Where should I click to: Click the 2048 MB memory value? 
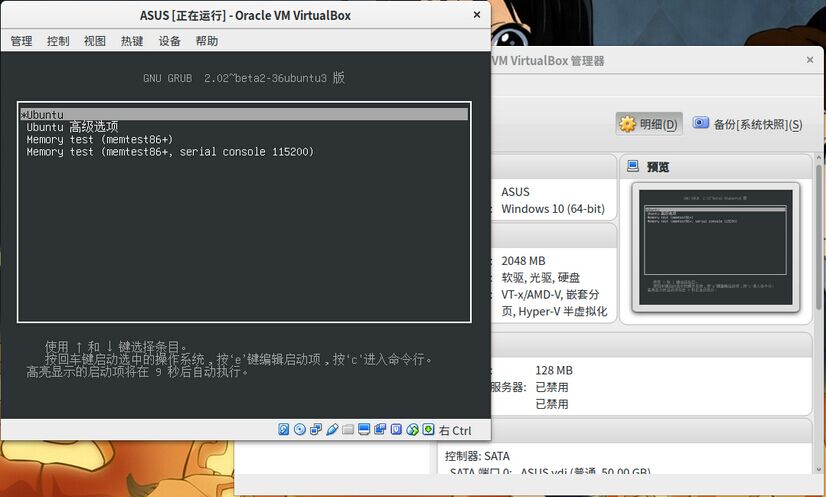coord(523,261)
